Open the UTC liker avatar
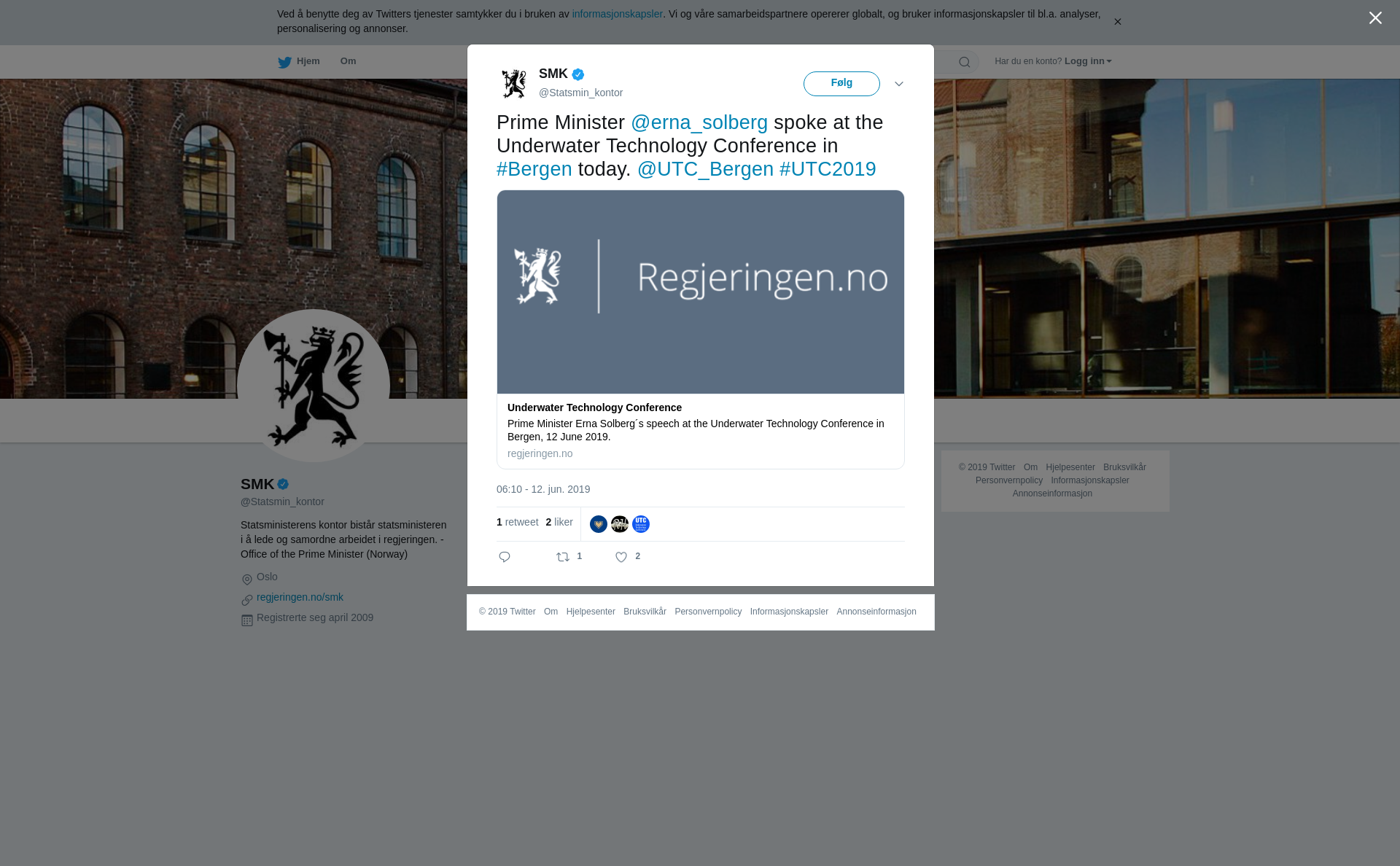This screenshot has width=1400, height=866. [x=641, y=524]
